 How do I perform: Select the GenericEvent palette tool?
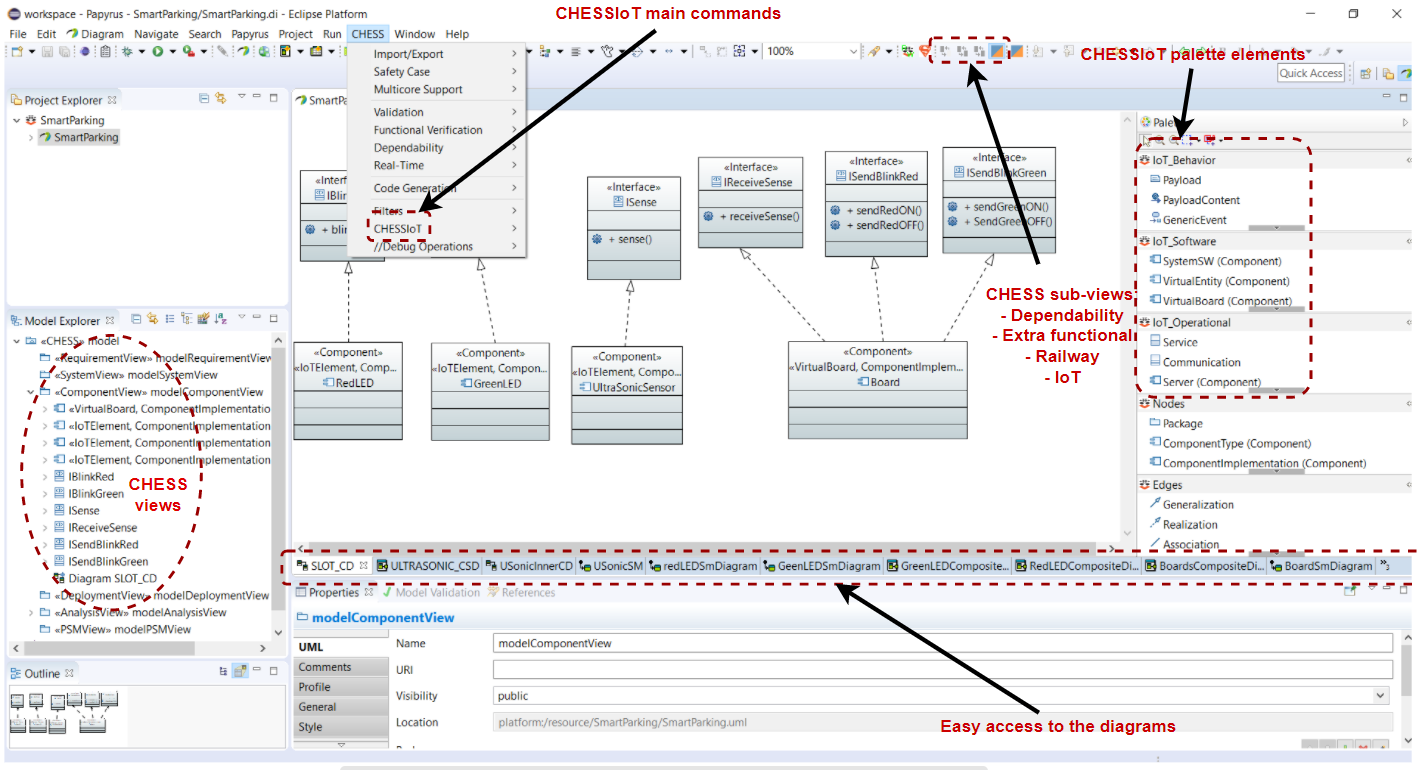1188,220
